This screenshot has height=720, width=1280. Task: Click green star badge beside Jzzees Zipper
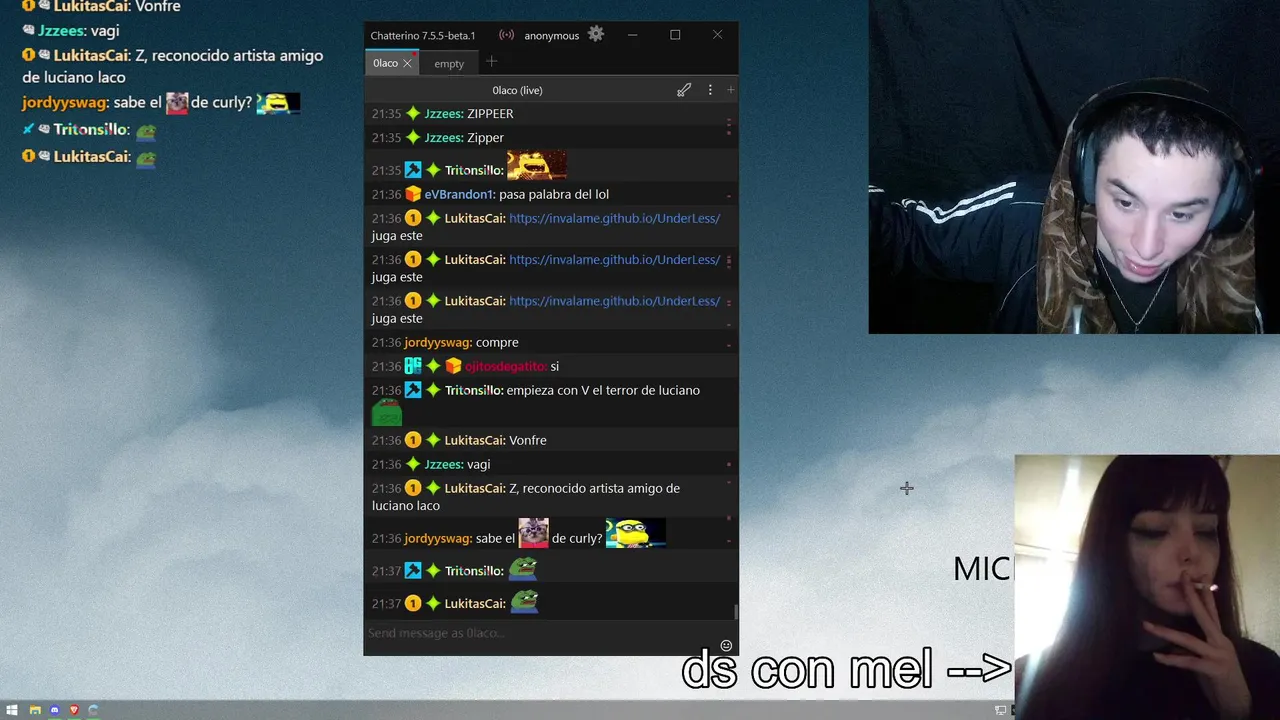[412, 138]
